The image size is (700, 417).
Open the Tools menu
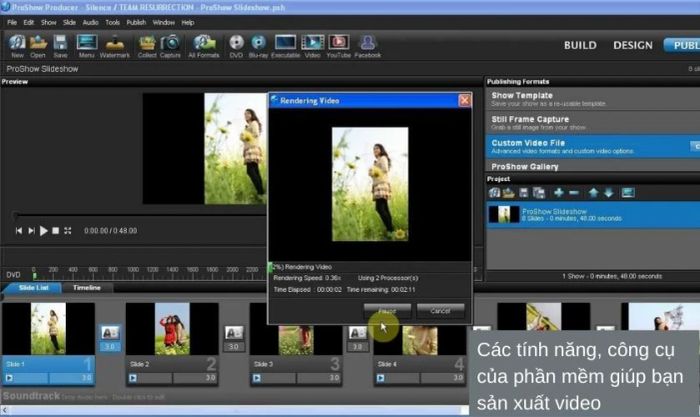[112, 22]
